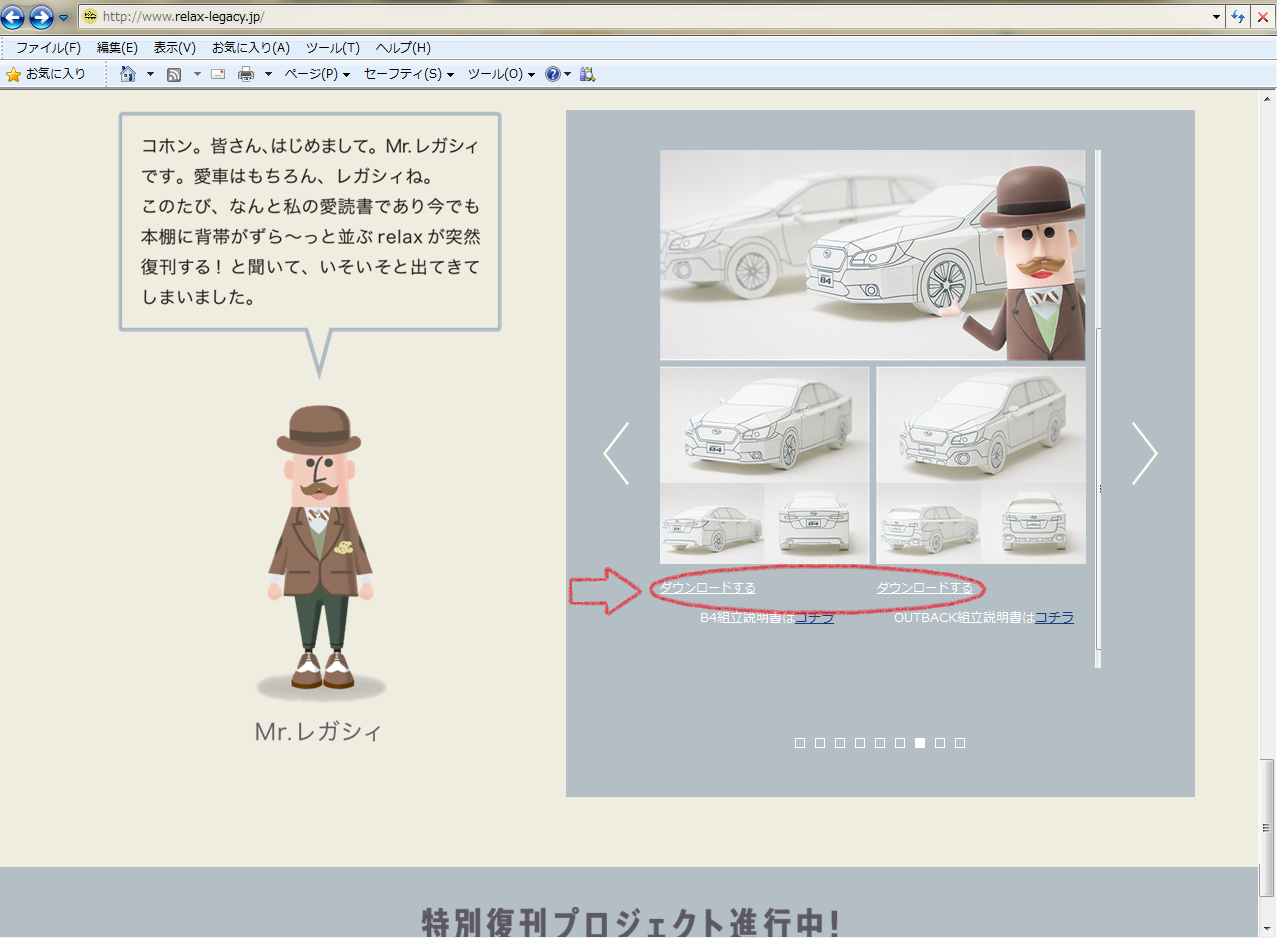Click the browser Back arrow button

(x=13, y=17)
